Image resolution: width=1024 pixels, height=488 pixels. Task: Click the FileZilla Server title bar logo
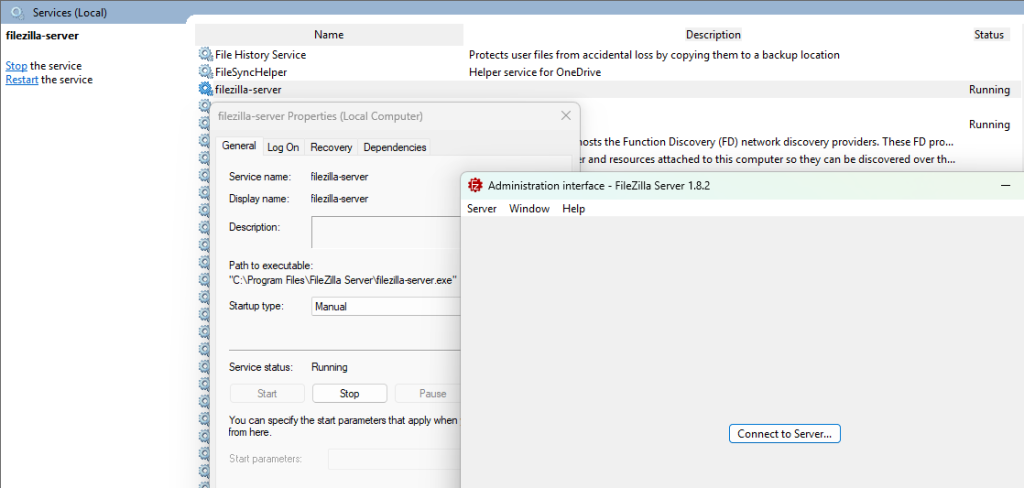coord(476,186)
